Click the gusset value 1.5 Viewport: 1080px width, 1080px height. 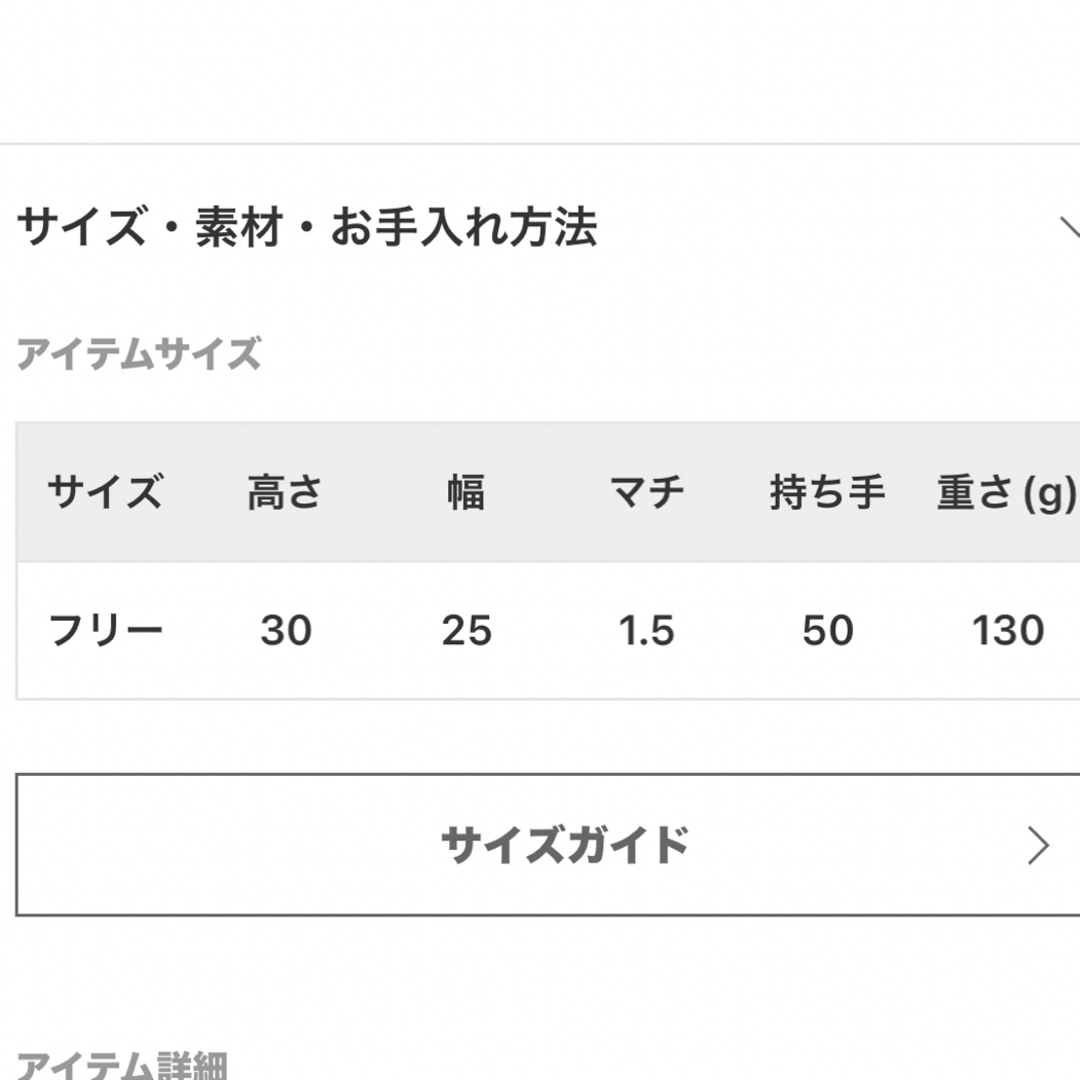tap(646, 630)
